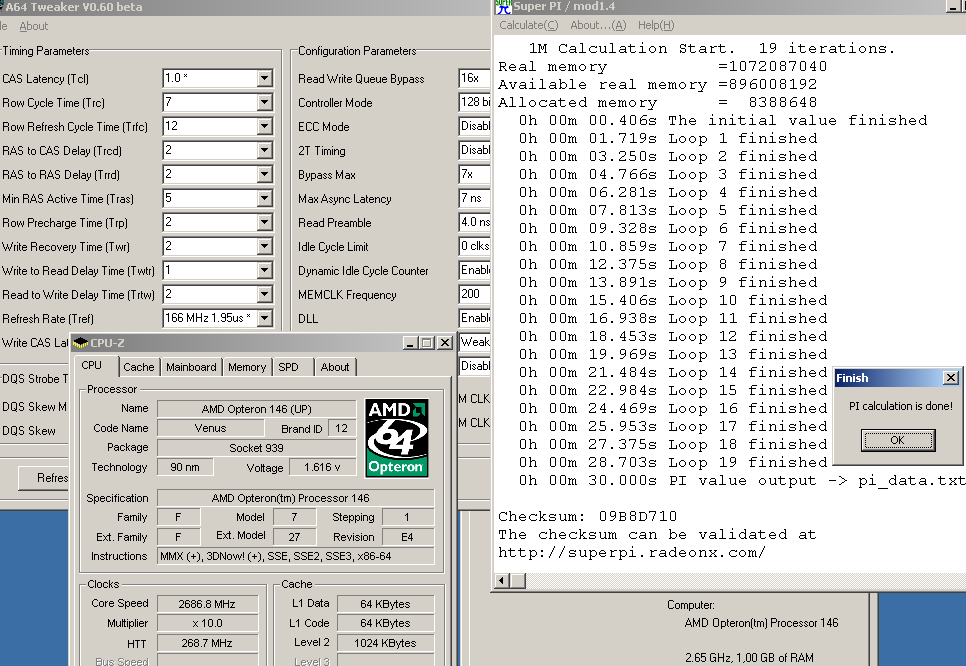This screenshot has height=666, width=966.
Task: Open the About menu in Super PI
Action: point(598,25)
